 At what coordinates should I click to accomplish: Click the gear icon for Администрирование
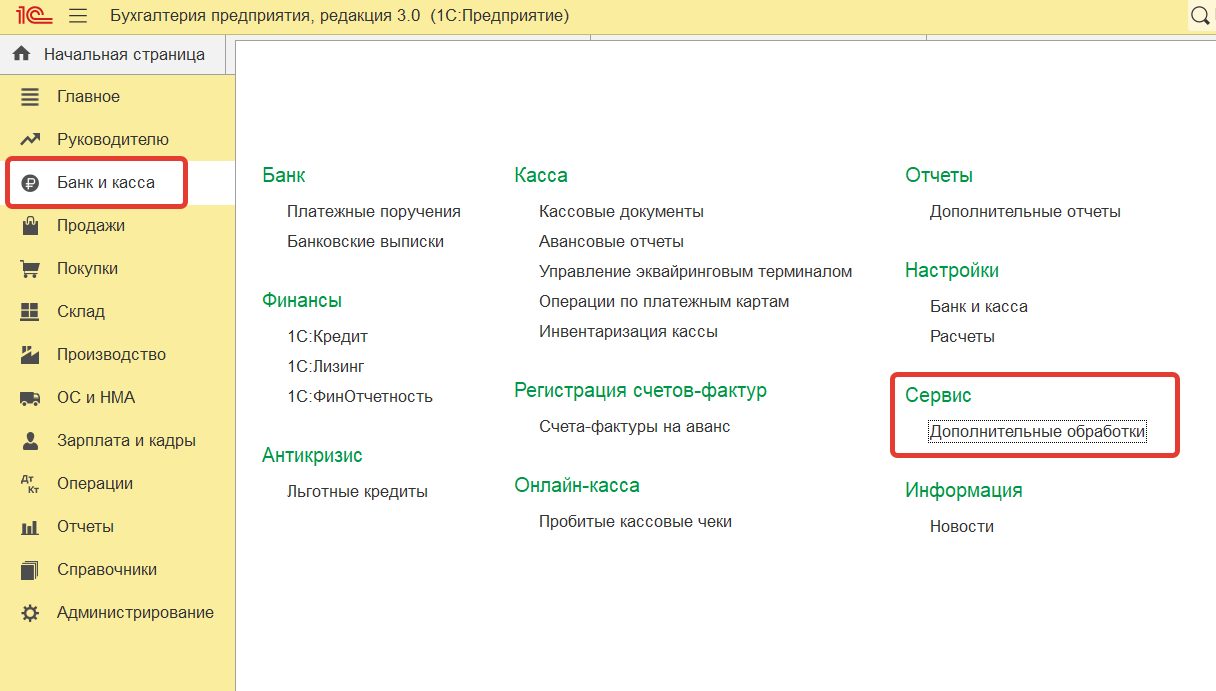30,613
